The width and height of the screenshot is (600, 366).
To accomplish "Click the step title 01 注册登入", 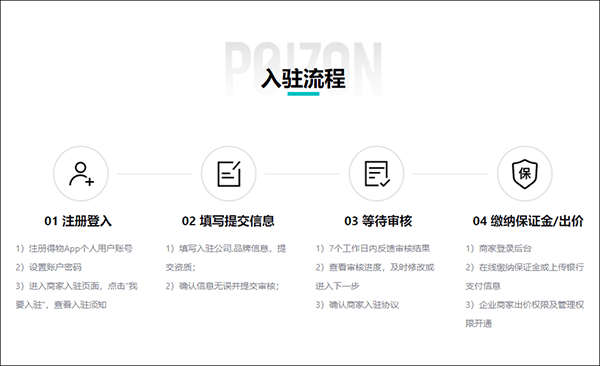I will coord(78,221).
